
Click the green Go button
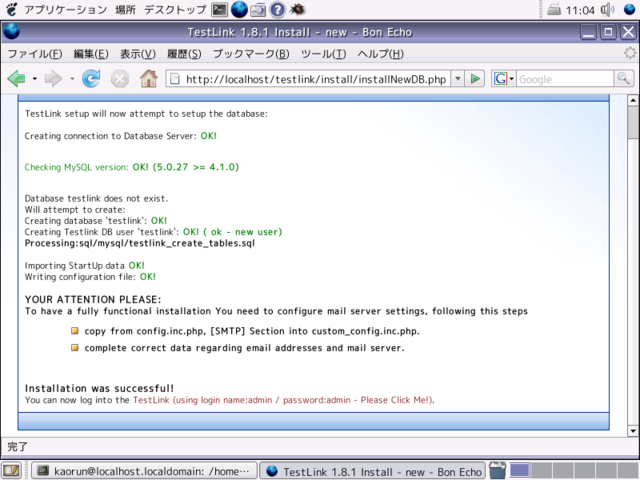click(475, 78)
